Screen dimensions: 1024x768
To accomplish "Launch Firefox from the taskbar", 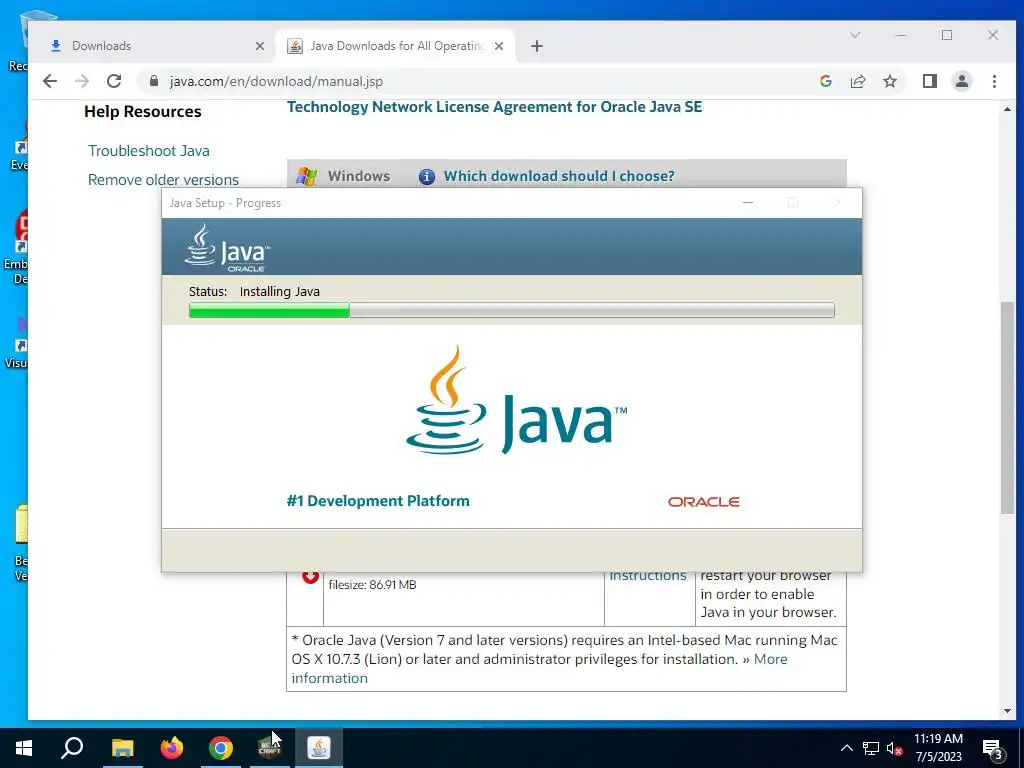I will [x=172, y=748].
